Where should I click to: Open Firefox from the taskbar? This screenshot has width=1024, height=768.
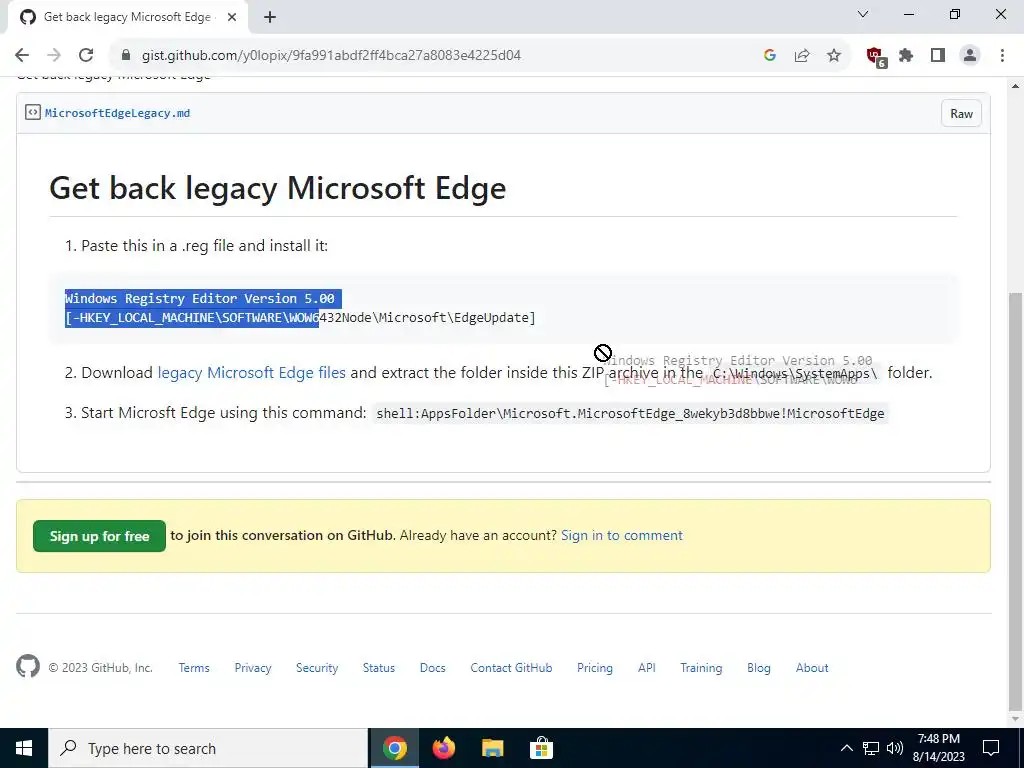[443, 748]
